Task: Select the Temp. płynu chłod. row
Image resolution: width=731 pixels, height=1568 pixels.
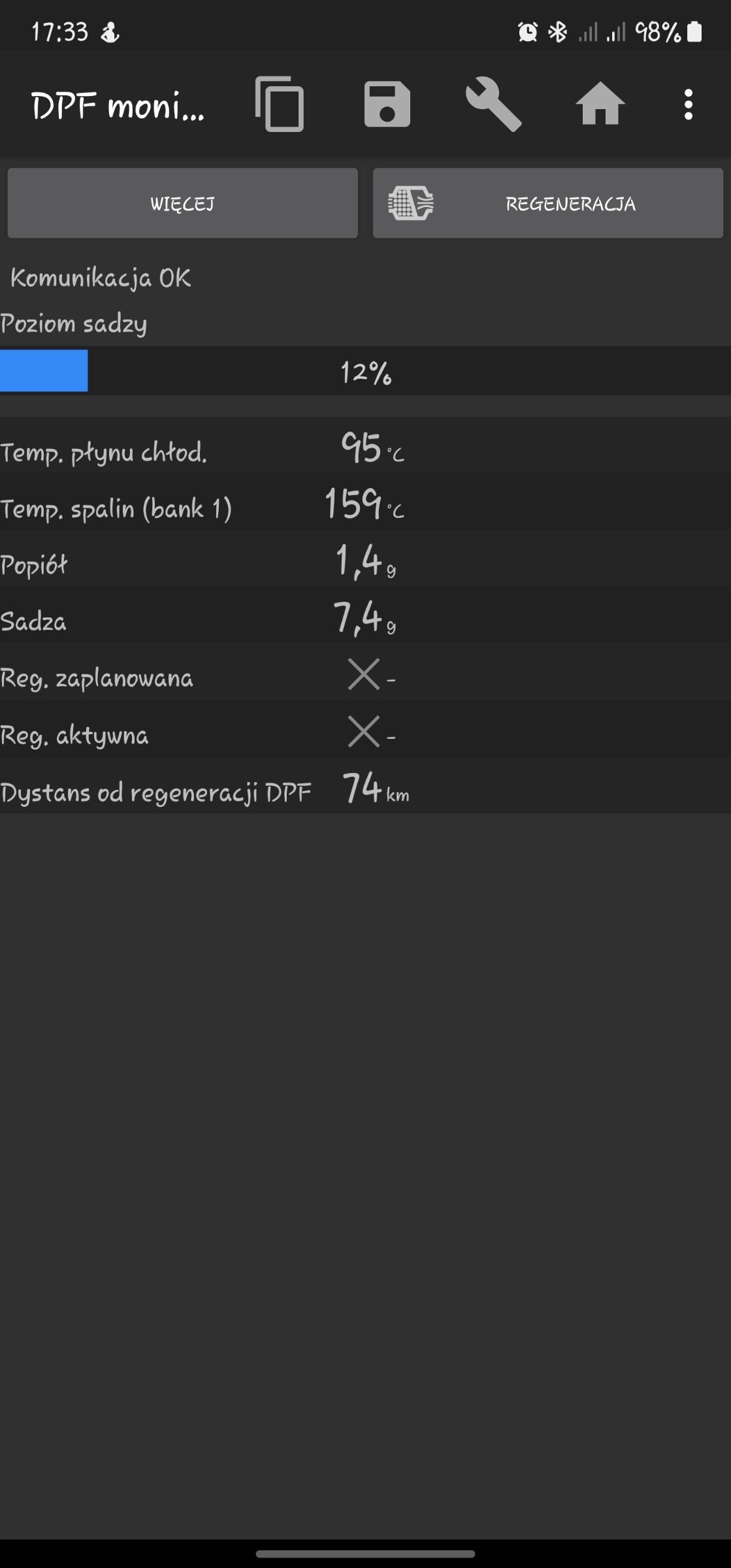Action: [x=365, y=447]
